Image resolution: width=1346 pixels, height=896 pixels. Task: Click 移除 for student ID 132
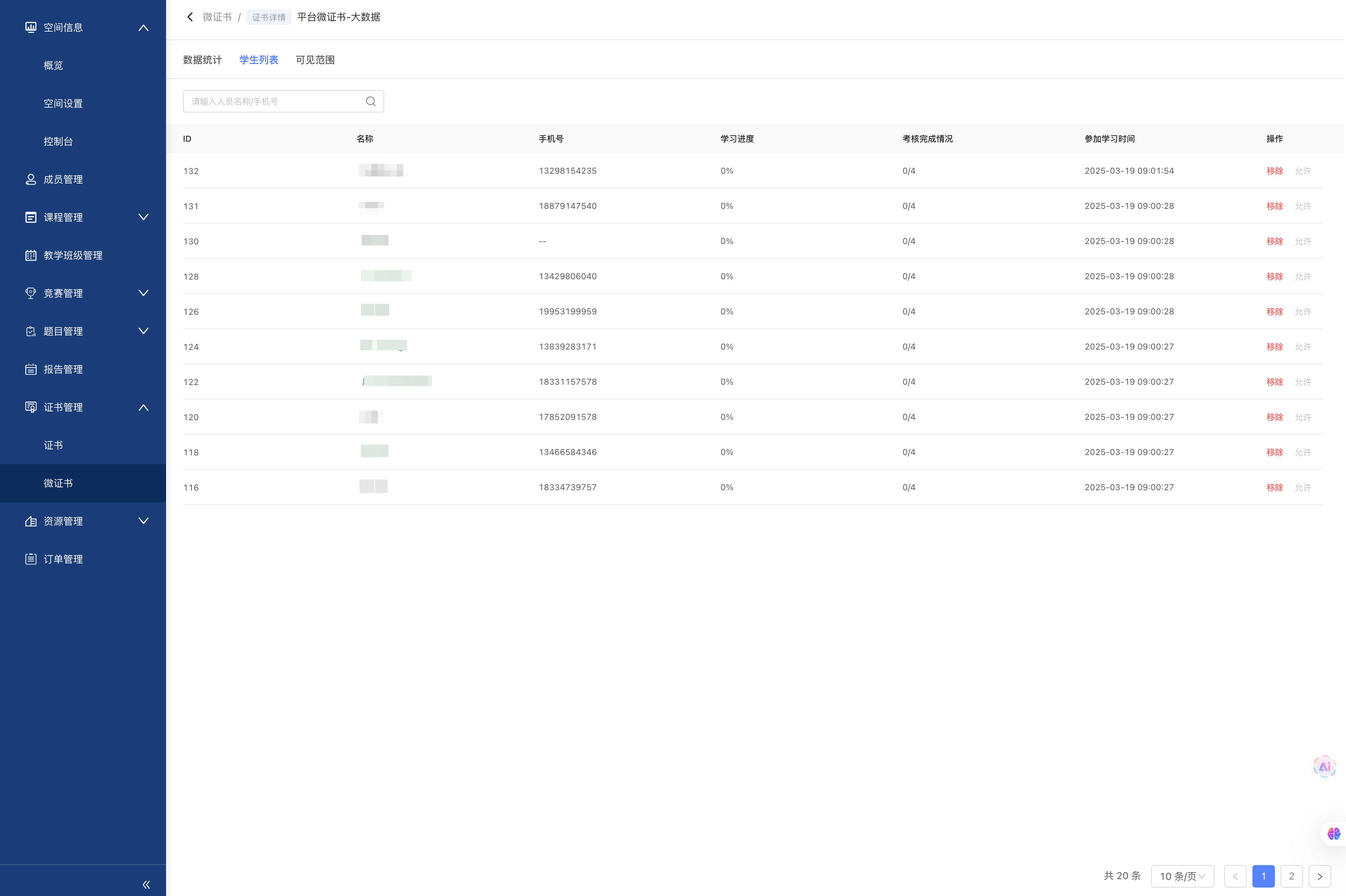click(x=1274, y=171)
